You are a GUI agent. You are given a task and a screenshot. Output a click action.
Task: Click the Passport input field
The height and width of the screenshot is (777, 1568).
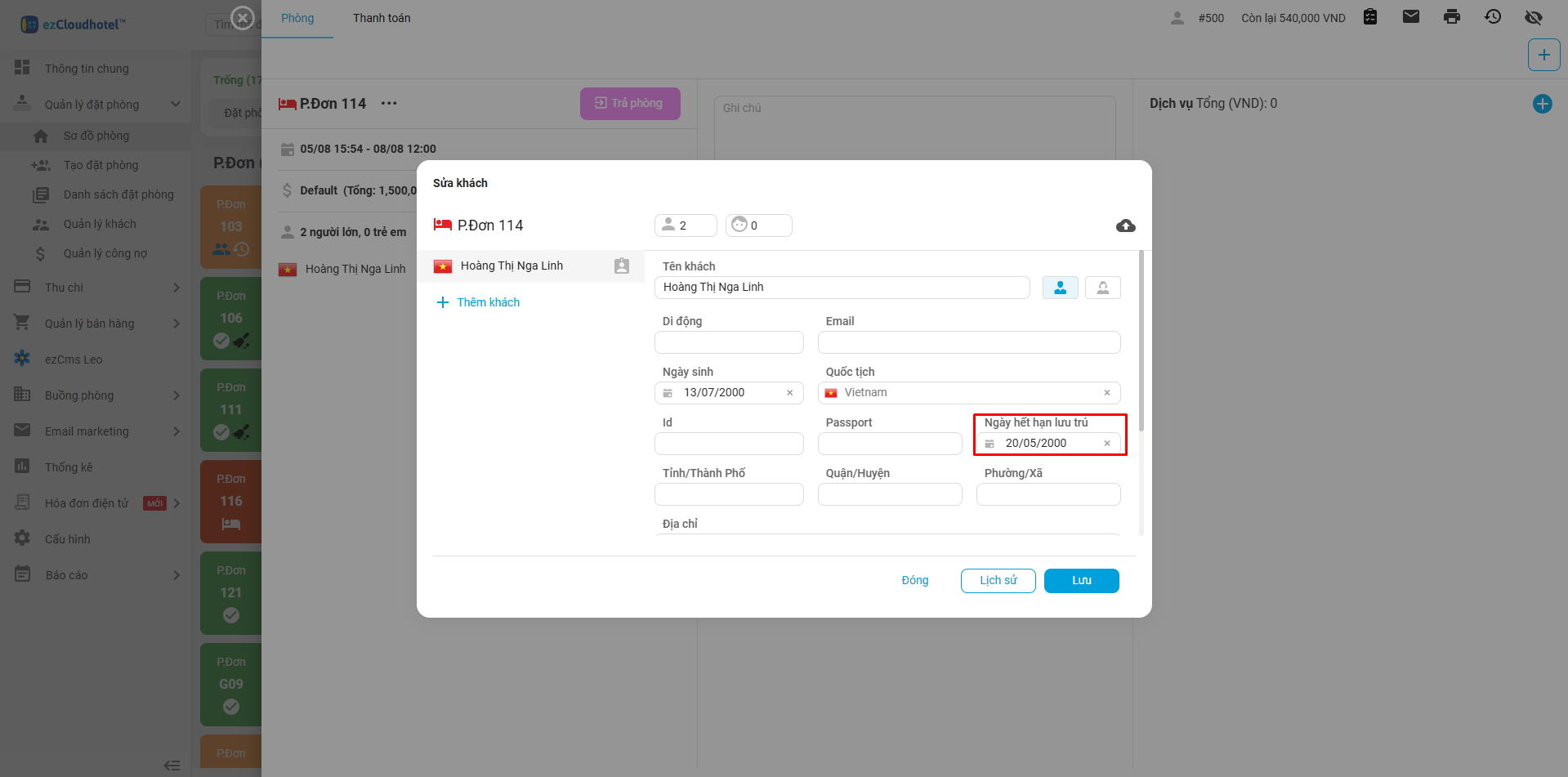click(890, 444)
